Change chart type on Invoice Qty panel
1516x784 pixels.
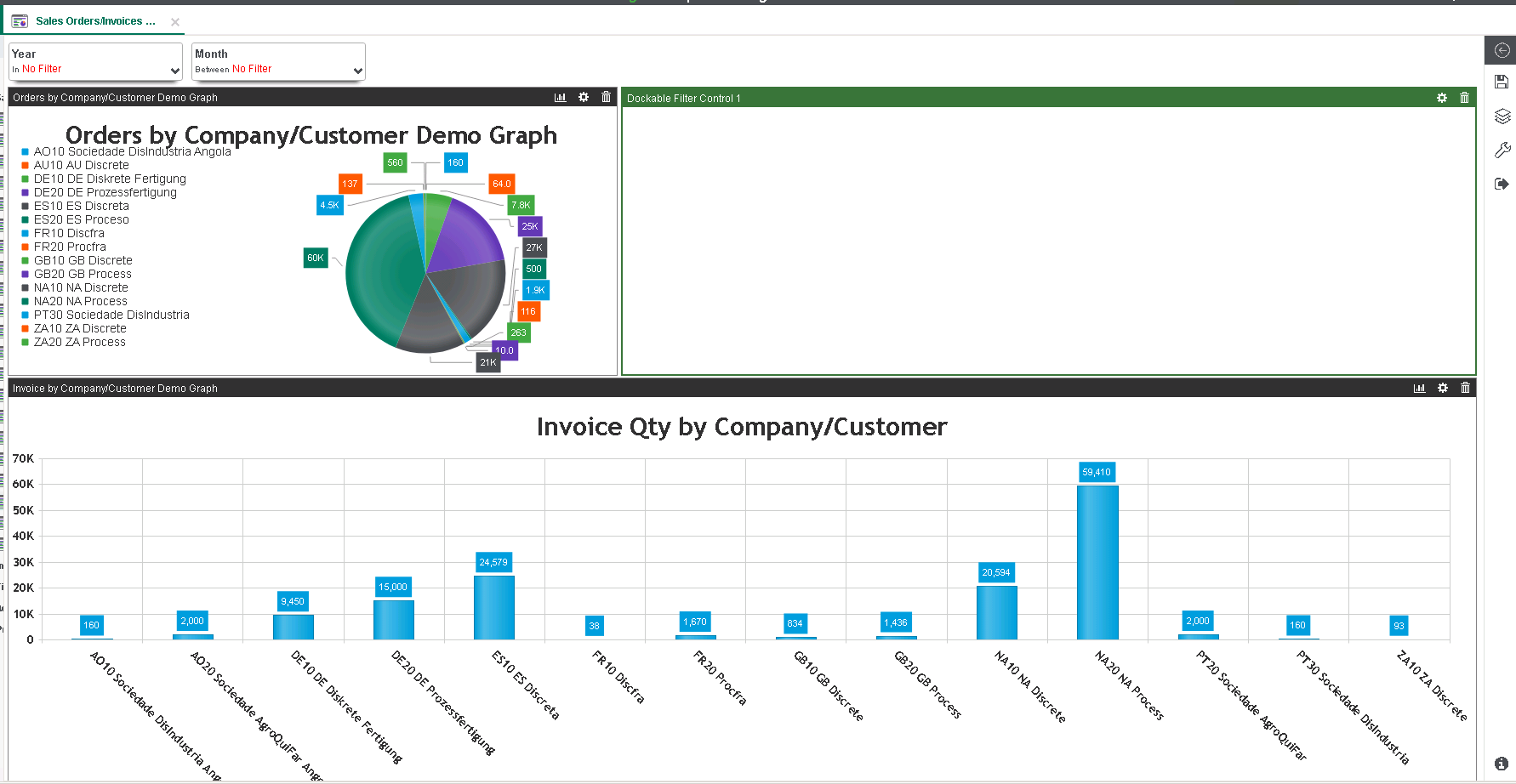pyautogui.click(x=1419, y=388)
